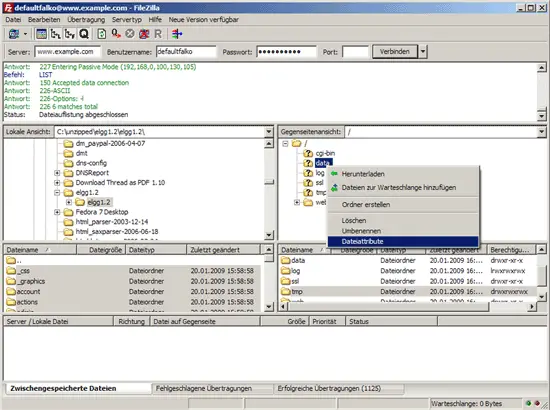550x410 pixels.
Task: Sort remote files by Berechtigungen column
Action: [x=511, y=250]
